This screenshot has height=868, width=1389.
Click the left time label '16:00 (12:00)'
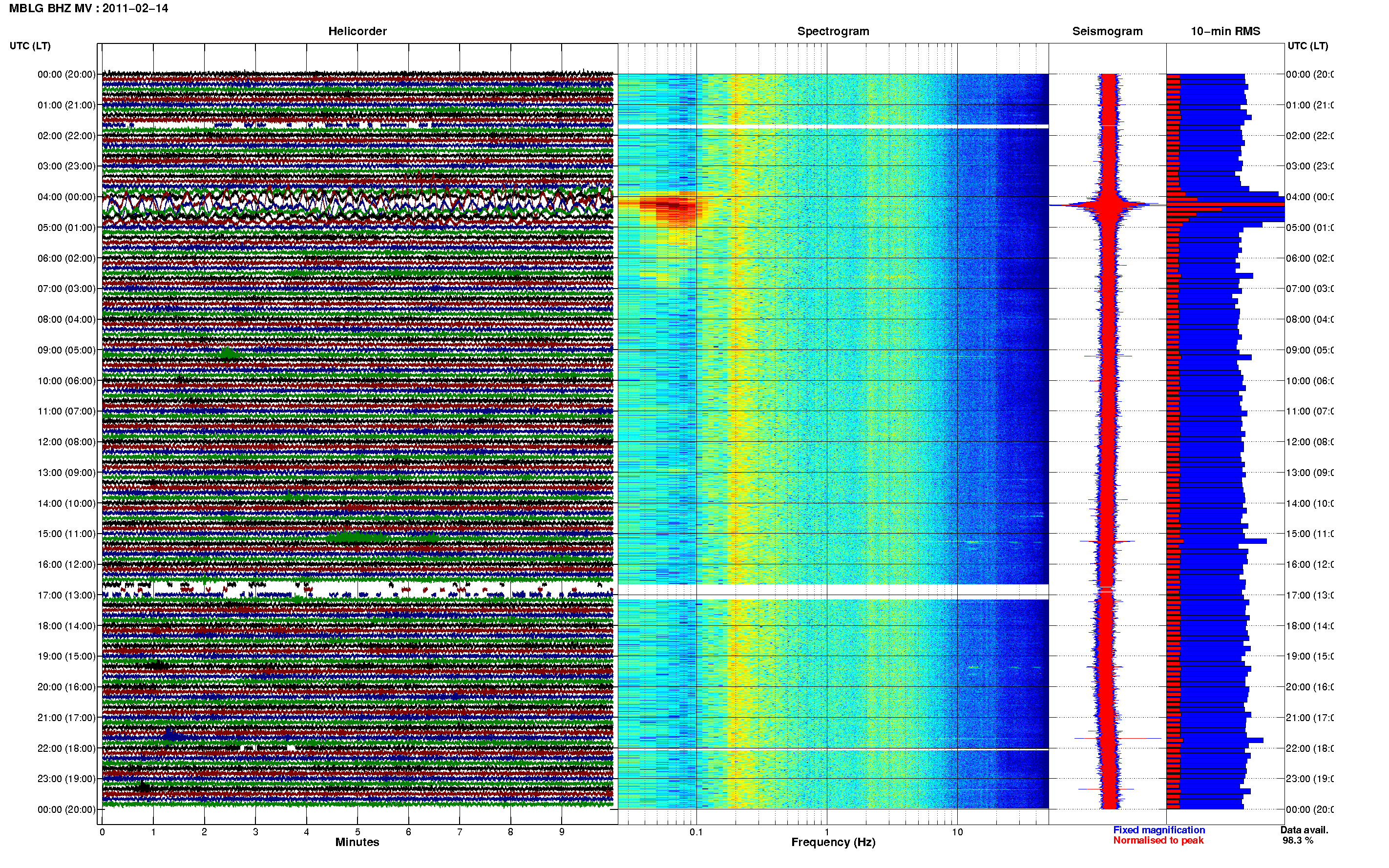(x=66, y=564)
